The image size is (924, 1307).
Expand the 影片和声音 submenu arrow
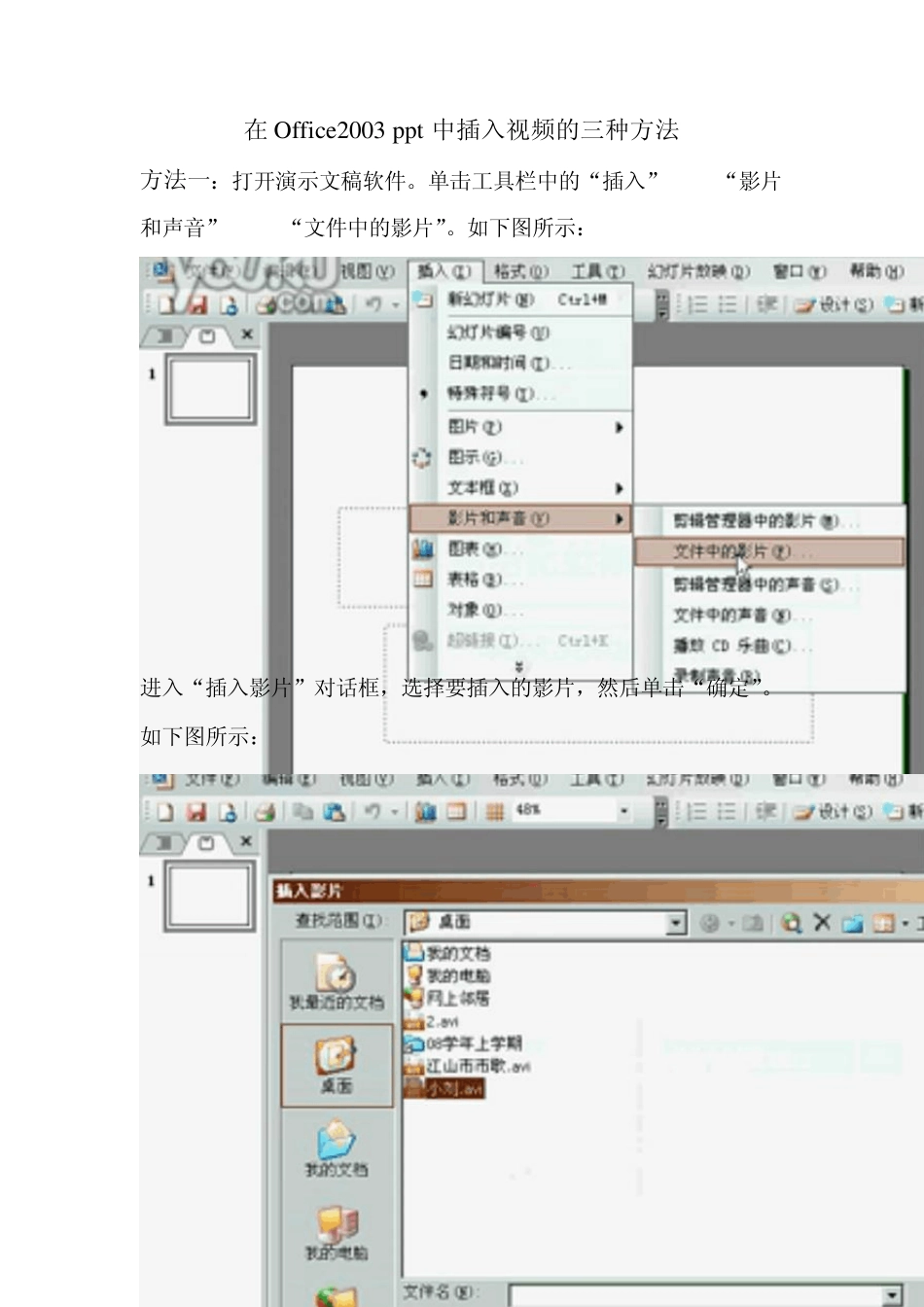[619, 519]
